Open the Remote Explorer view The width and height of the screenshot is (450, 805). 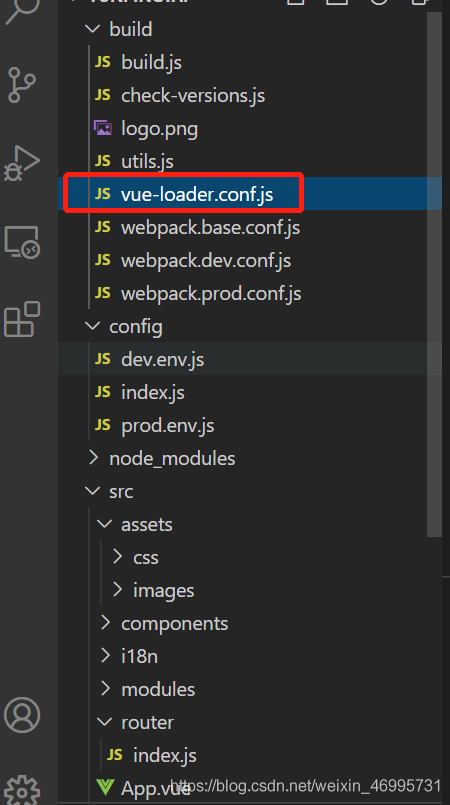point(22,242)
